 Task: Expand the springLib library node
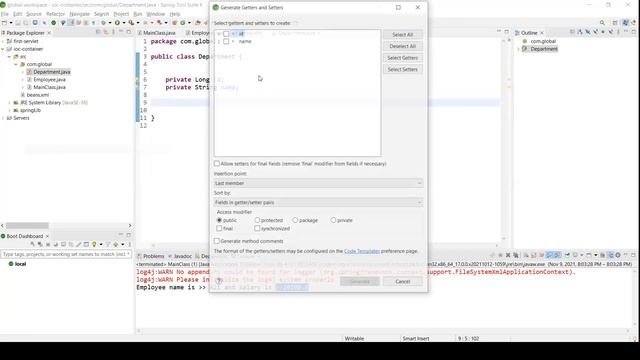[9, 111]
